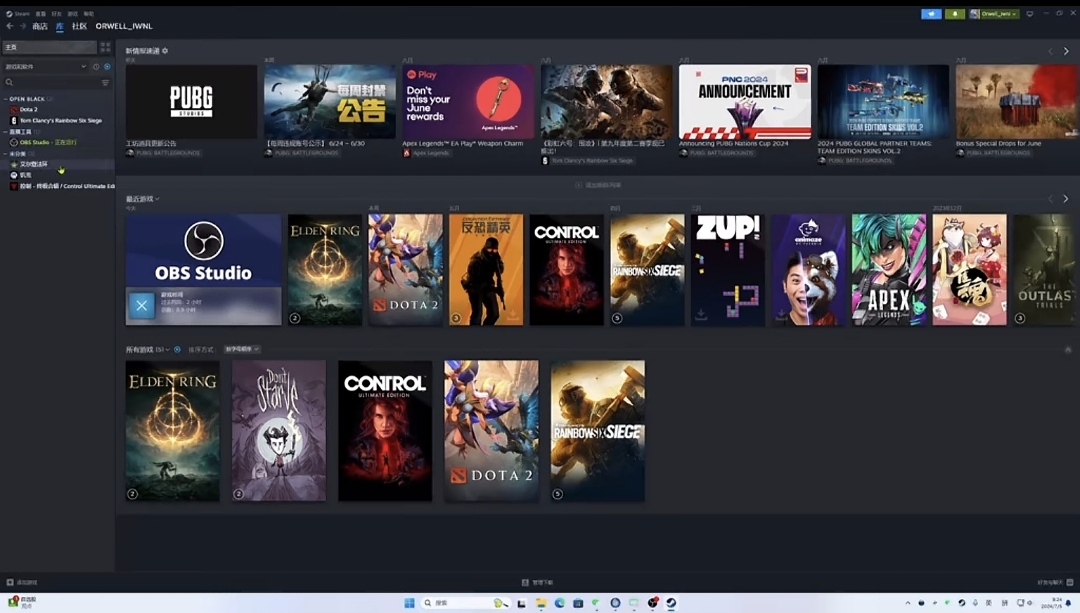1080x613 pixels.
Task: Switch to Big Picture mode via monitor icon
Action: 1030,14
